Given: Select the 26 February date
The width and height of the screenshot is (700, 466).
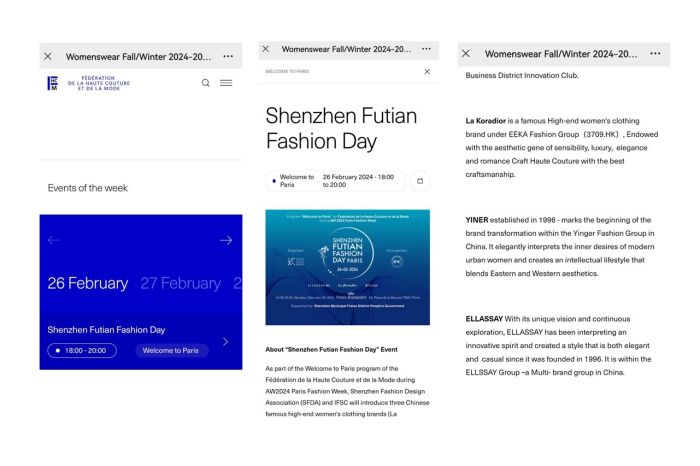Looking at the screenshot, I should 88,283.
